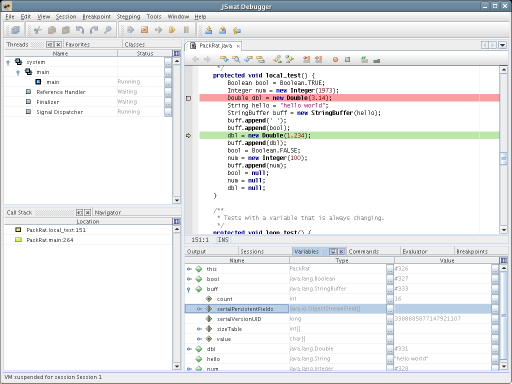Image resolution: width=512 pixels, height=384 pixels.
Task: Minimize the Variables panel
Action: (x=333, y=251)
